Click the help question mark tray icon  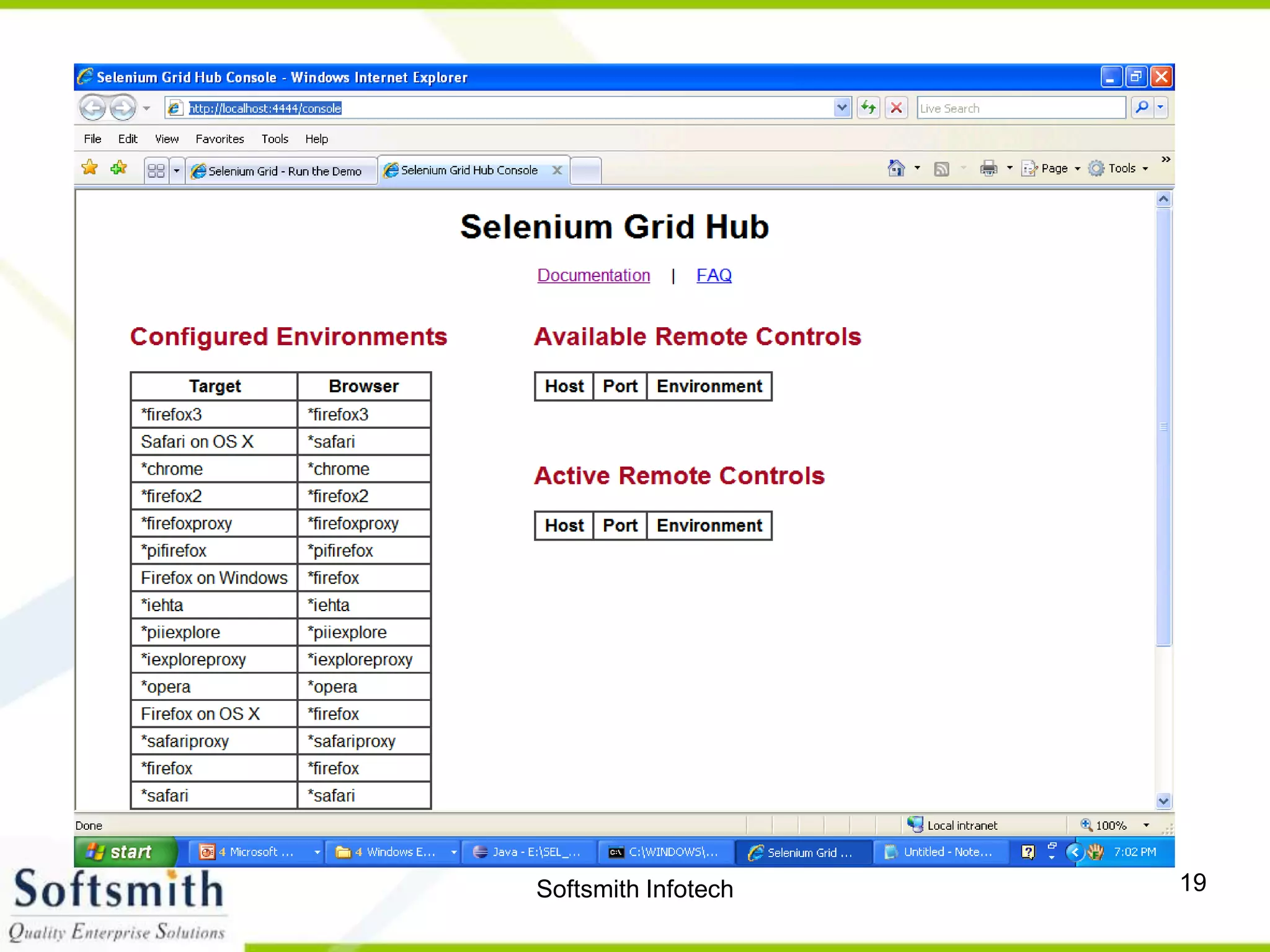(1028, 852)
